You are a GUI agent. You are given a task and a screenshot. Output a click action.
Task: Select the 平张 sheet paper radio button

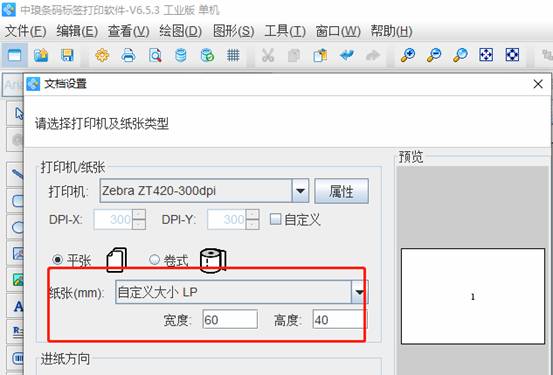[x=57, y=260]
